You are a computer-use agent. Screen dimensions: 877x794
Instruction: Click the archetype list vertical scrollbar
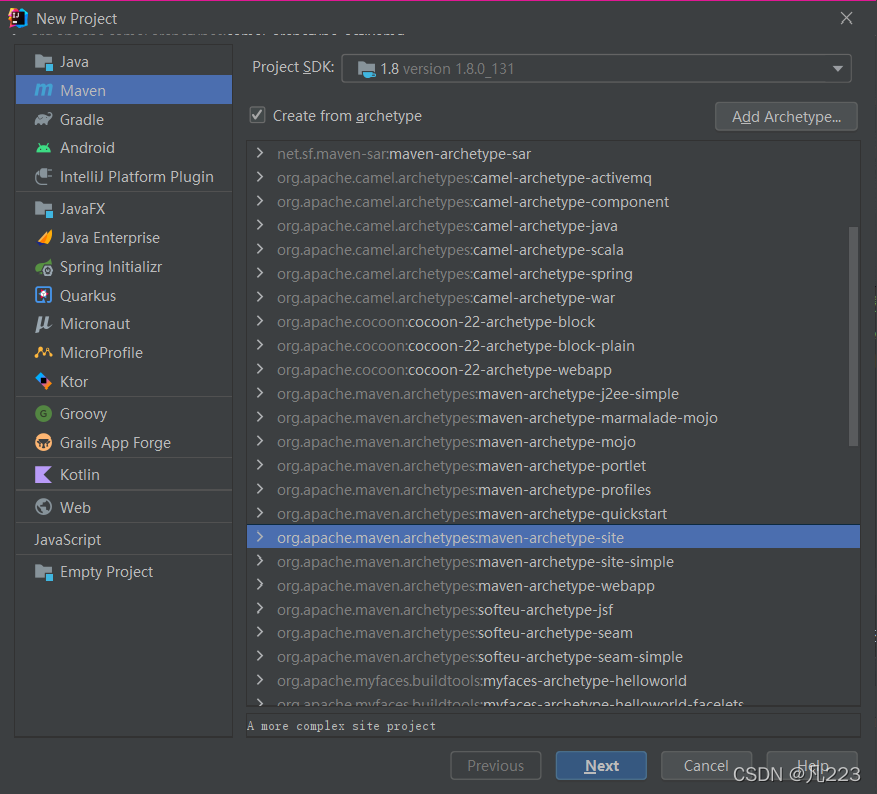853,336
